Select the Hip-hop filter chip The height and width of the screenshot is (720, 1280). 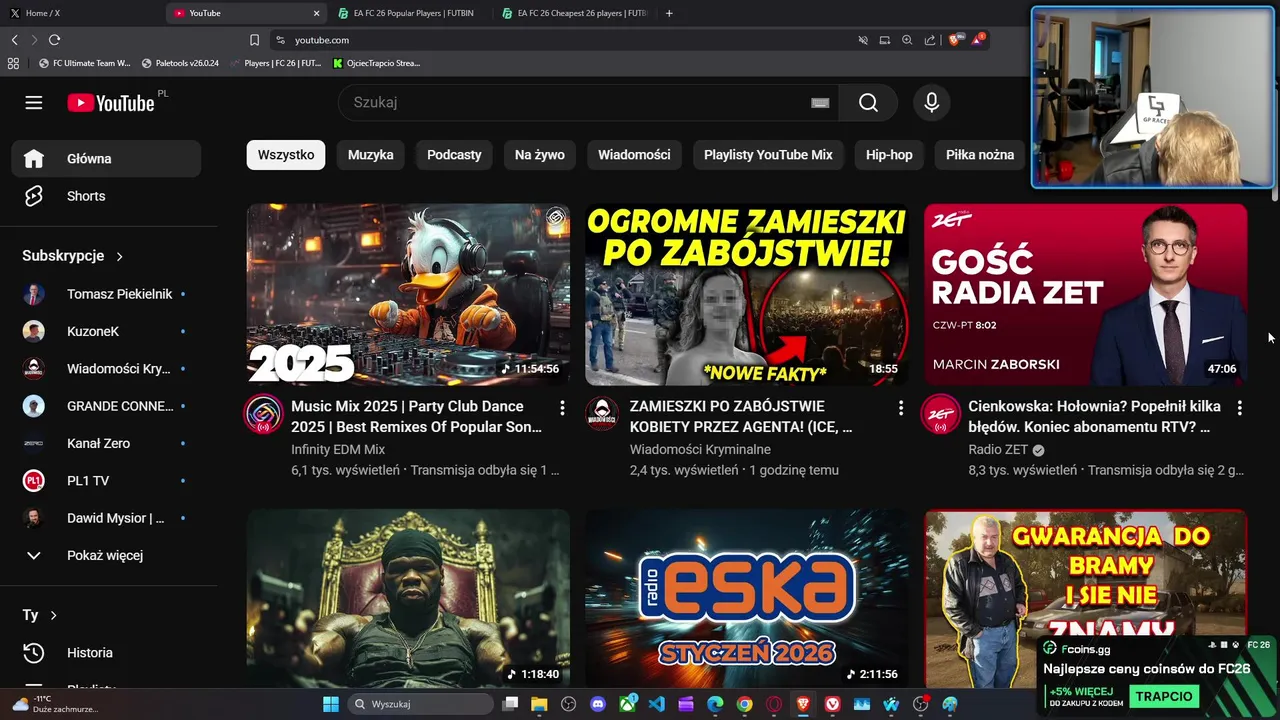pos(889,155)
